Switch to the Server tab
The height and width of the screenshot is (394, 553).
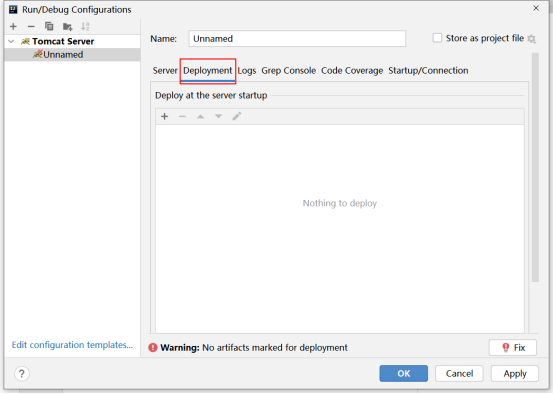165,71
